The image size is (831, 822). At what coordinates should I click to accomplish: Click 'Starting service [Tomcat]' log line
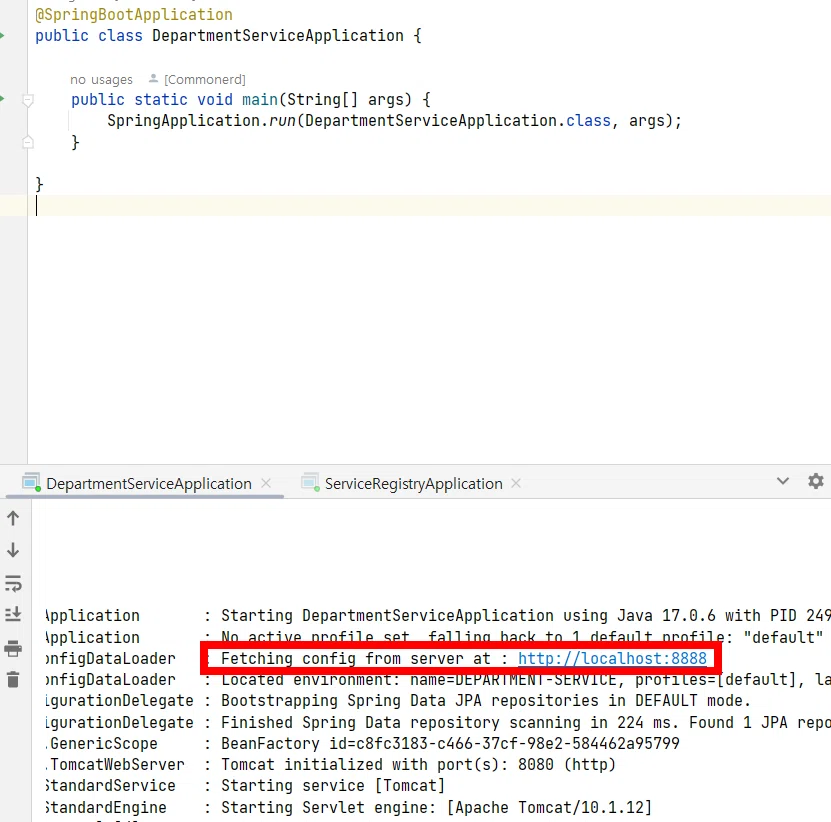(x=333, y=785)
